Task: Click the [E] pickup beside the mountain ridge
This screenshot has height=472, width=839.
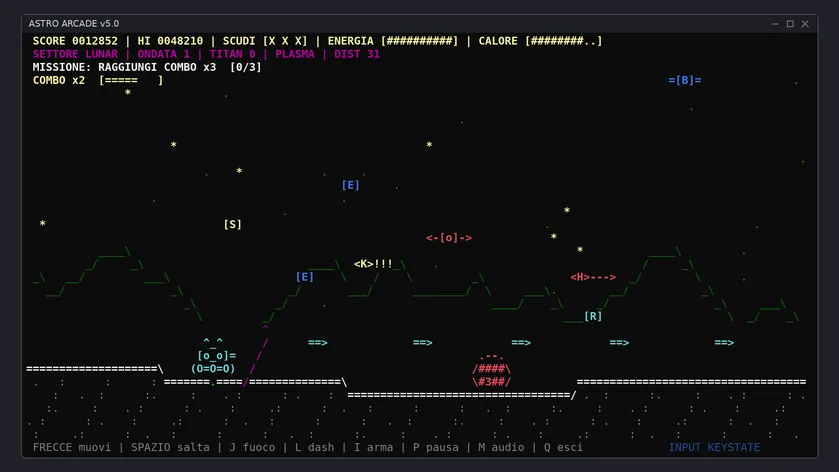Action: coord(304,277)
